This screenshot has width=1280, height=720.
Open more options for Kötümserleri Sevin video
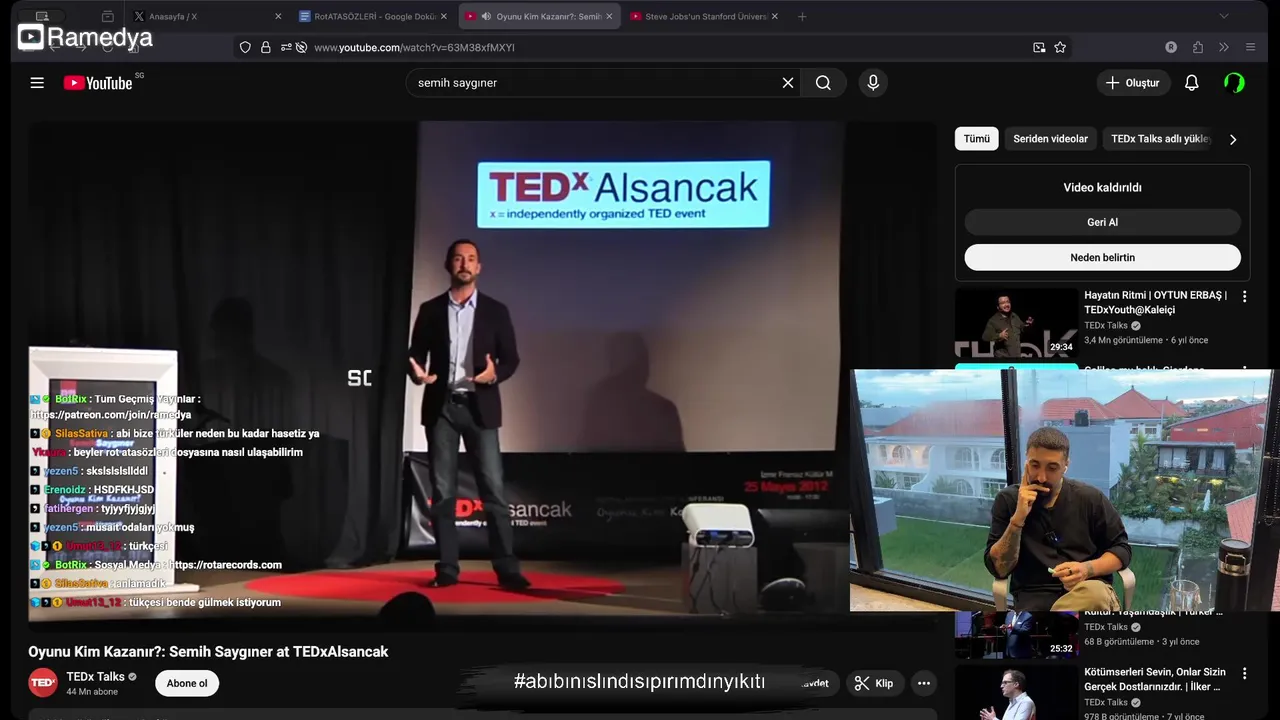pyautogui.click(x=1244, y=674)
